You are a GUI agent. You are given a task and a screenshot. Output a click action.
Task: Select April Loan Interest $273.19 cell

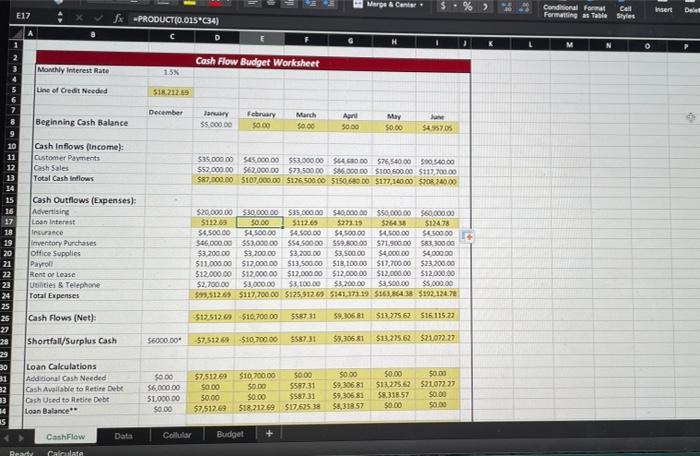click(x=349, y=222)
